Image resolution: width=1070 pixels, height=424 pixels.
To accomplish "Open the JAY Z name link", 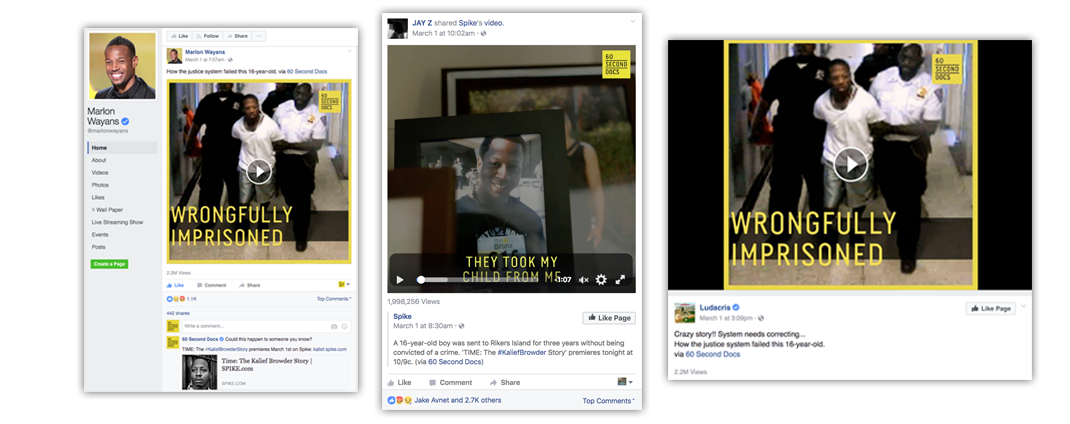I will 421,23.
